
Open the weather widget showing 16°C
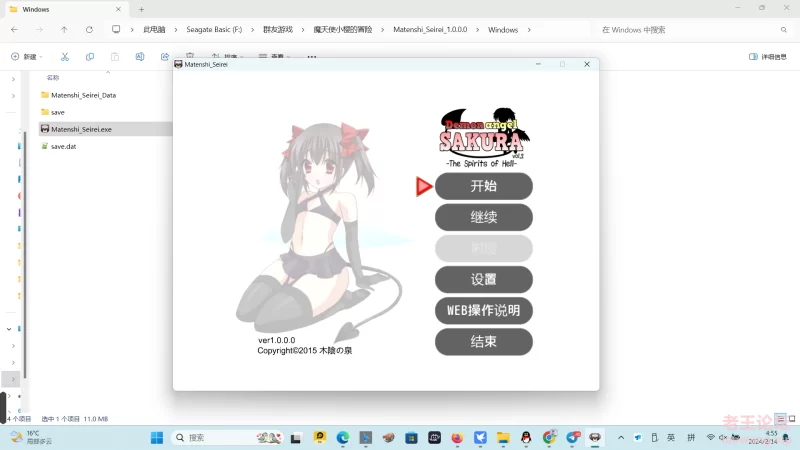(32, 438)
